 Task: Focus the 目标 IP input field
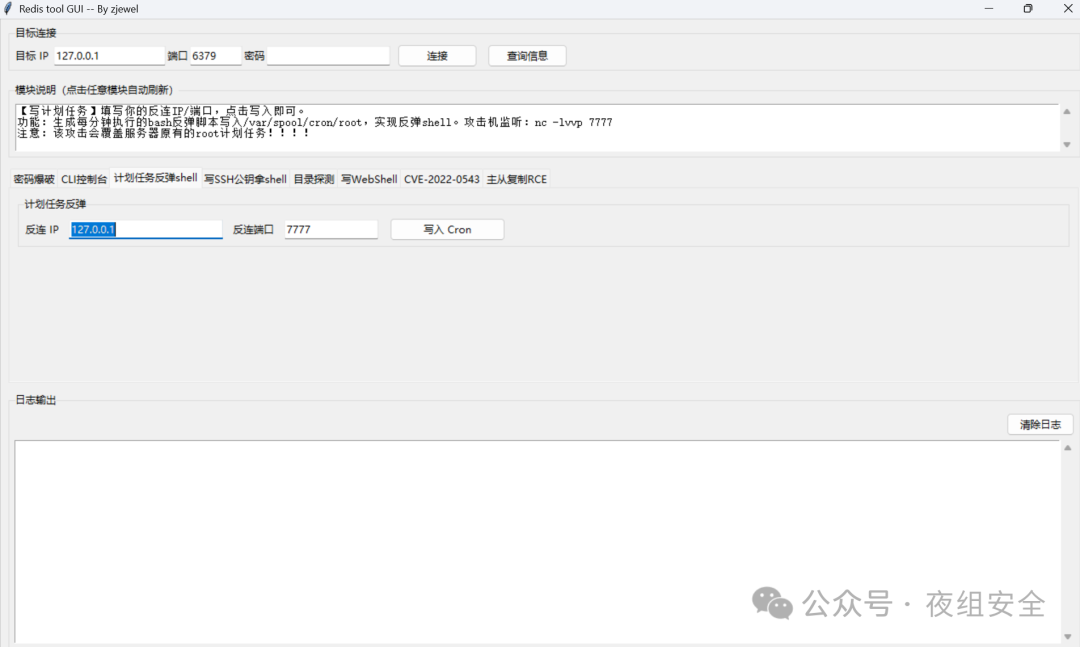pos(108,56)
